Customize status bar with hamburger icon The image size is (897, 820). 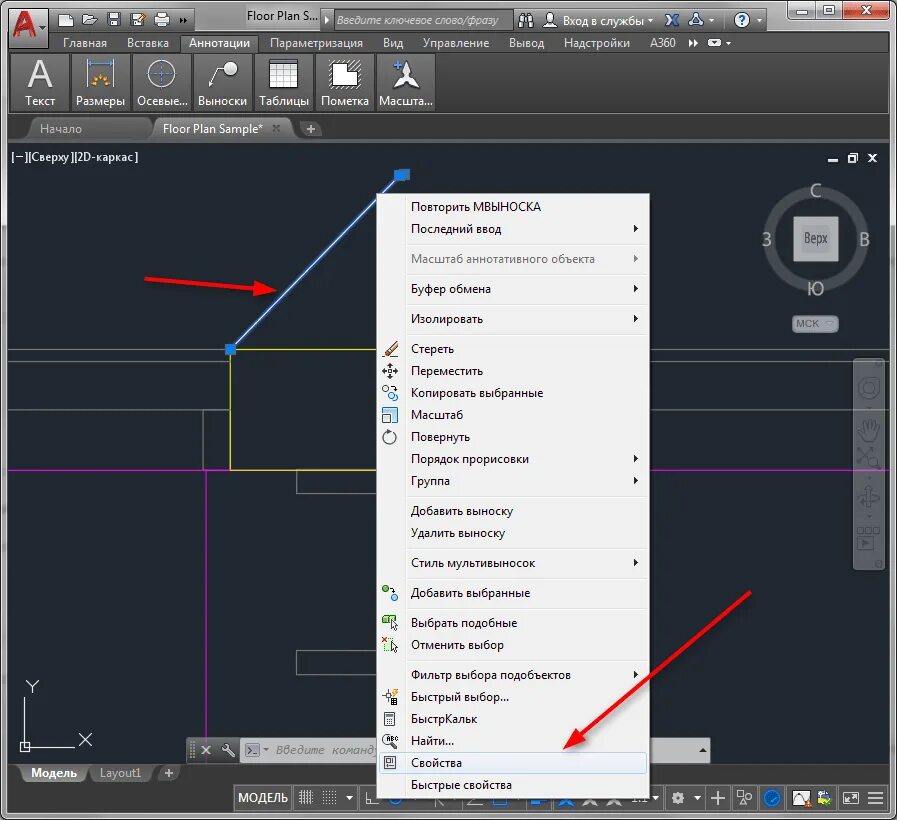click(875, 798)
